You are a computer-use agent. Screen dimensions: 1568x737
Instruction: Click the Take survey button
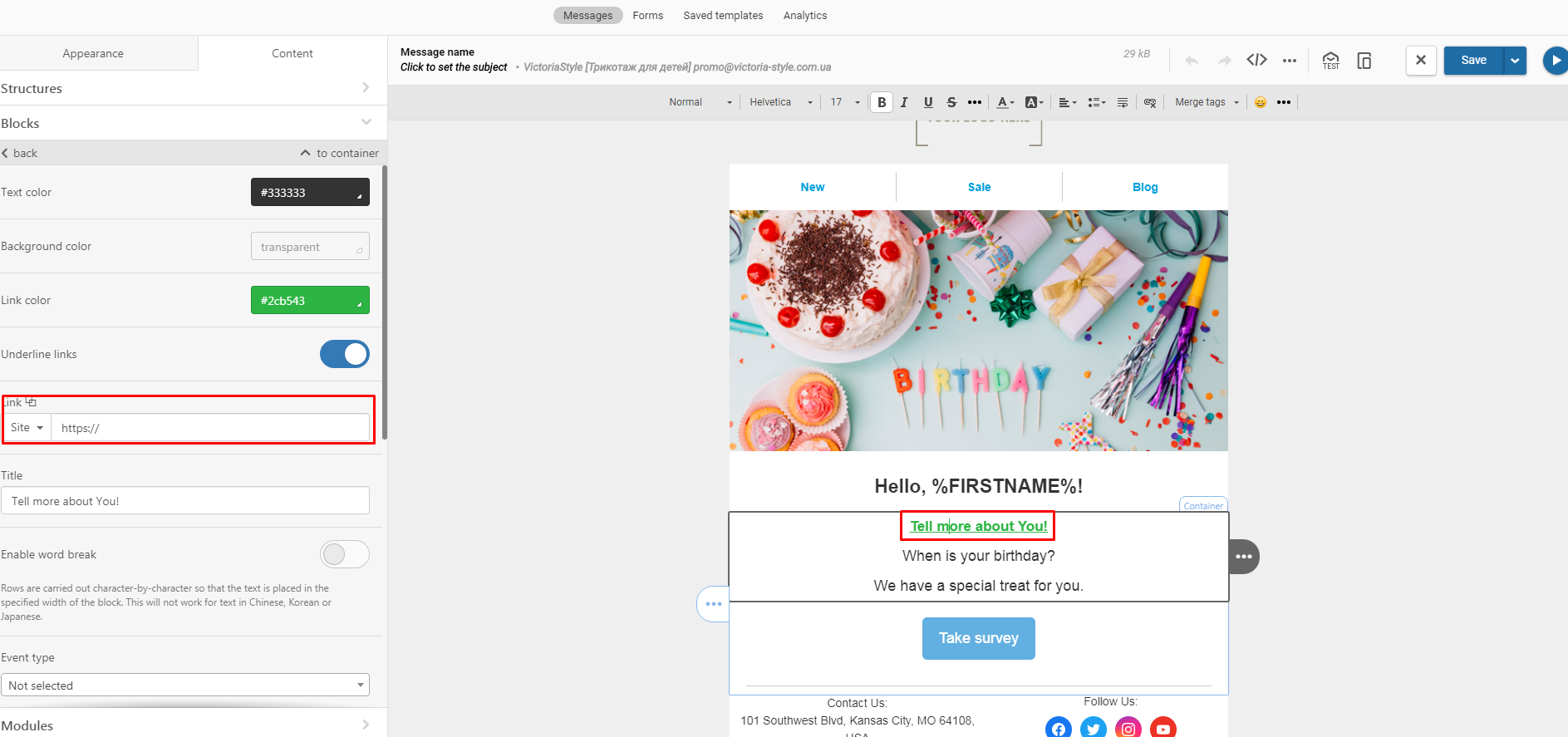[979, 638]
